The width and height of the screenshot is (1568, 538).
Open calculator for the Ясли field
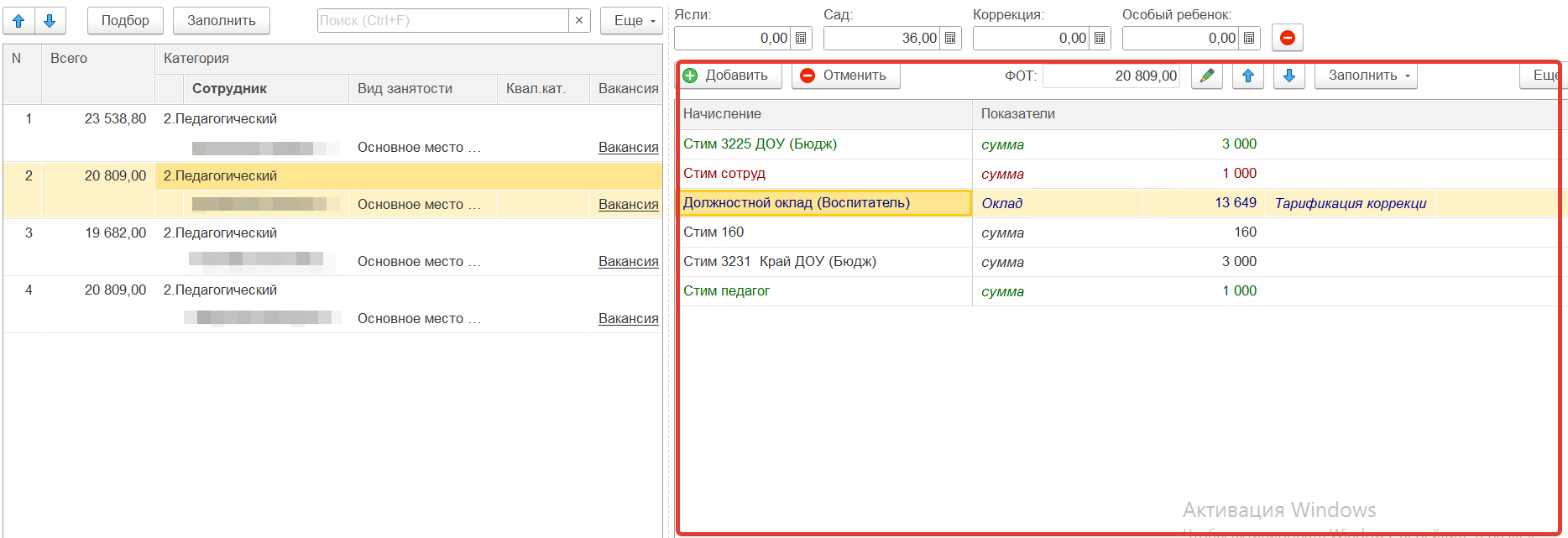(x=801, y=38)
